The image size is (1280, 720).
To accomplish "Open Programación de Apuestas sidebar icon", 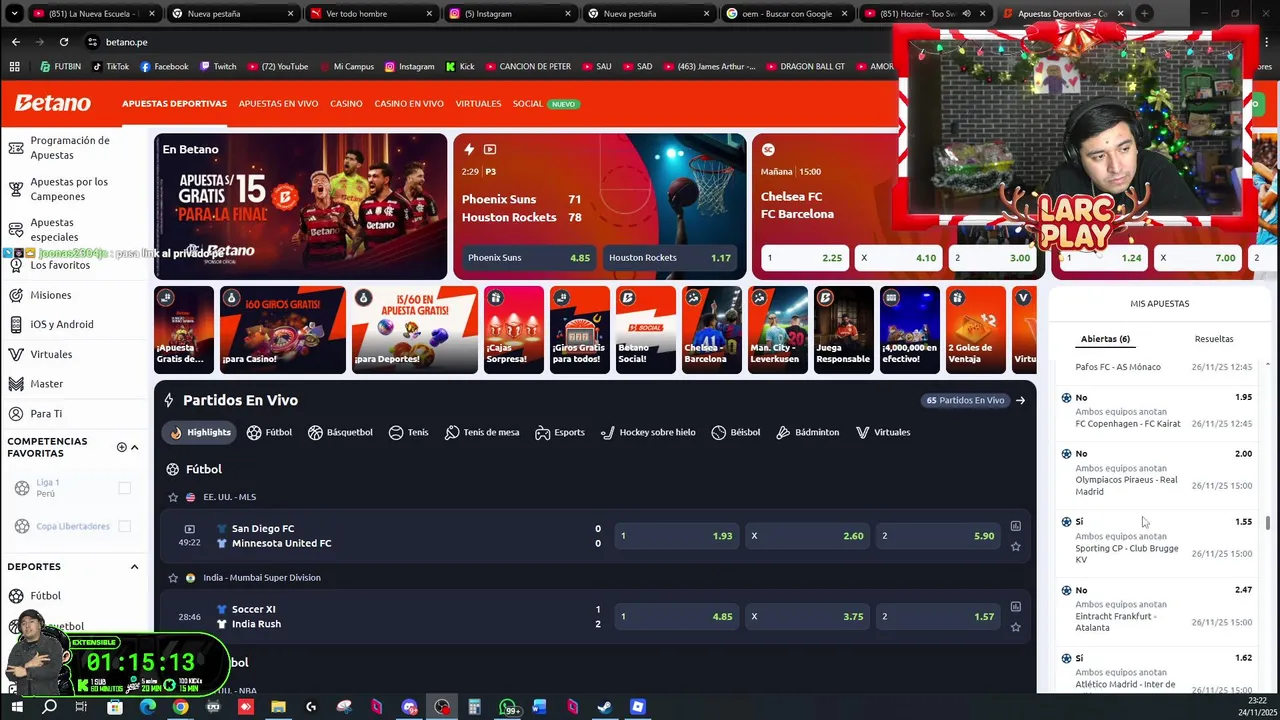I will pyautogui.click(x=16, y=148).
